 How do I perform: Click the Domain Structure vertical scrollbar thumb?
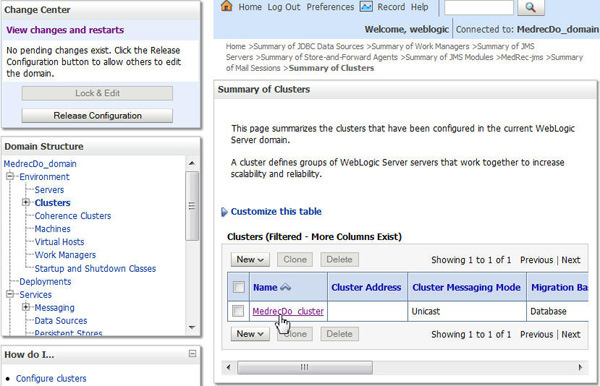coord(192,206)
